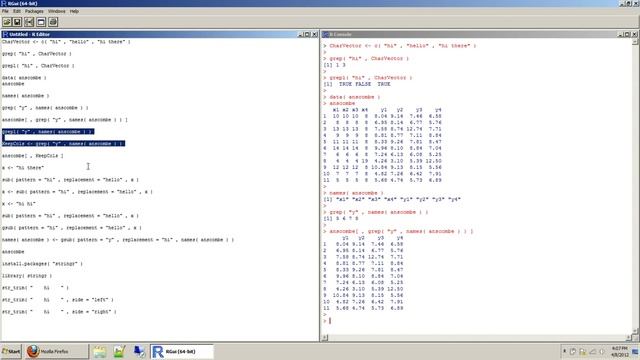Click the taskbar clock showing date
Screen dimensions: 640x360
620,351
